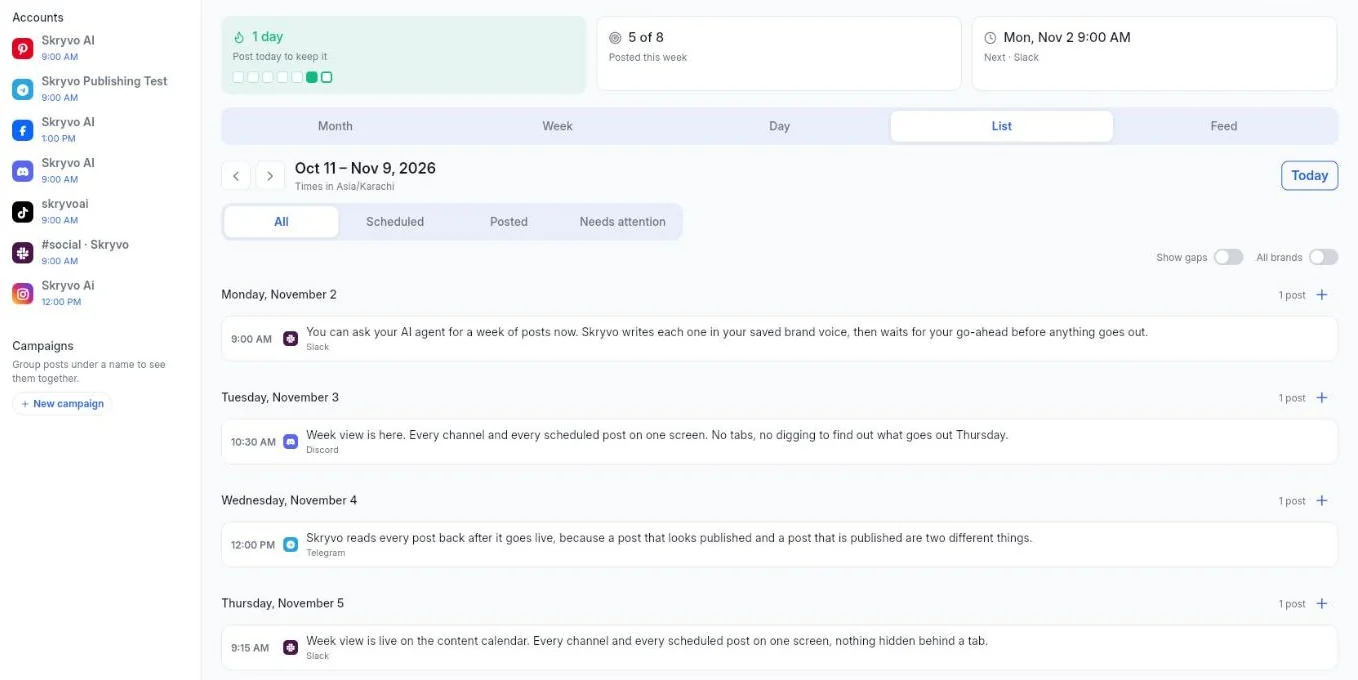Filter by Needs attention
The width and height of the screenshot is (1358, 680).
click(x=622, y=222)
